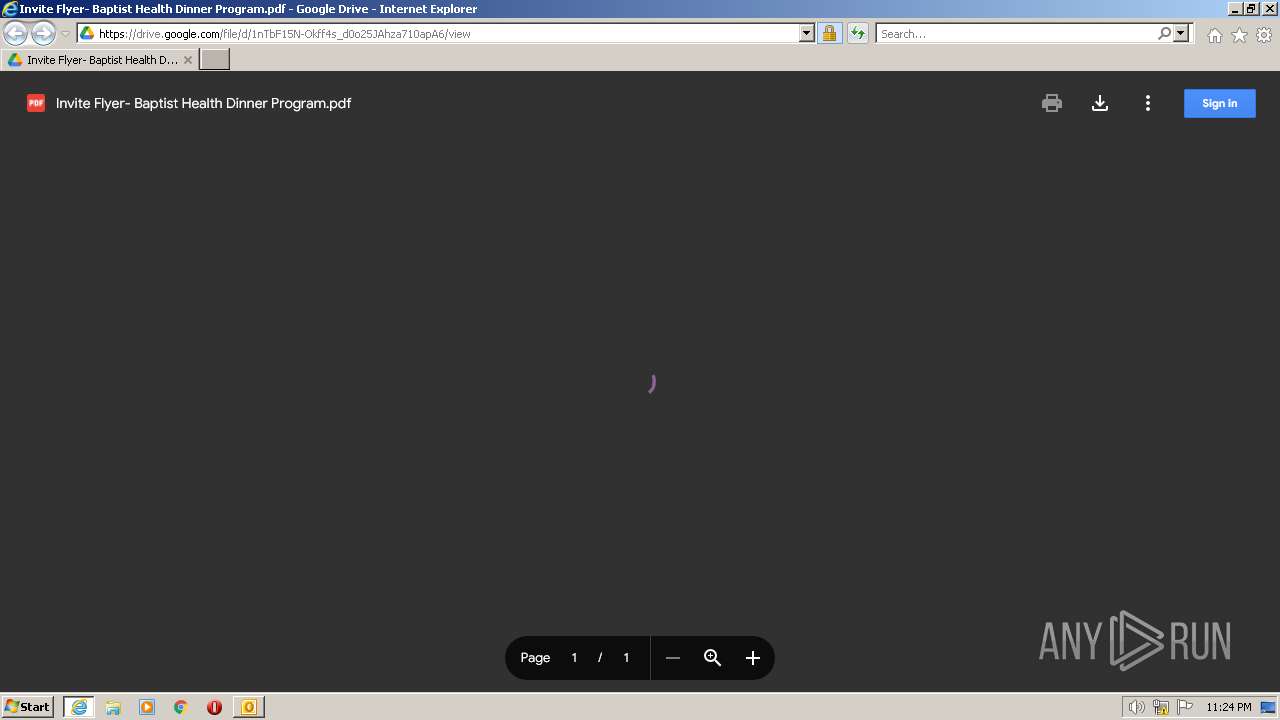This screenshot has height=720, width=1280.
Task: Open the Windows Start menu
Action: (x=27, y=707)
